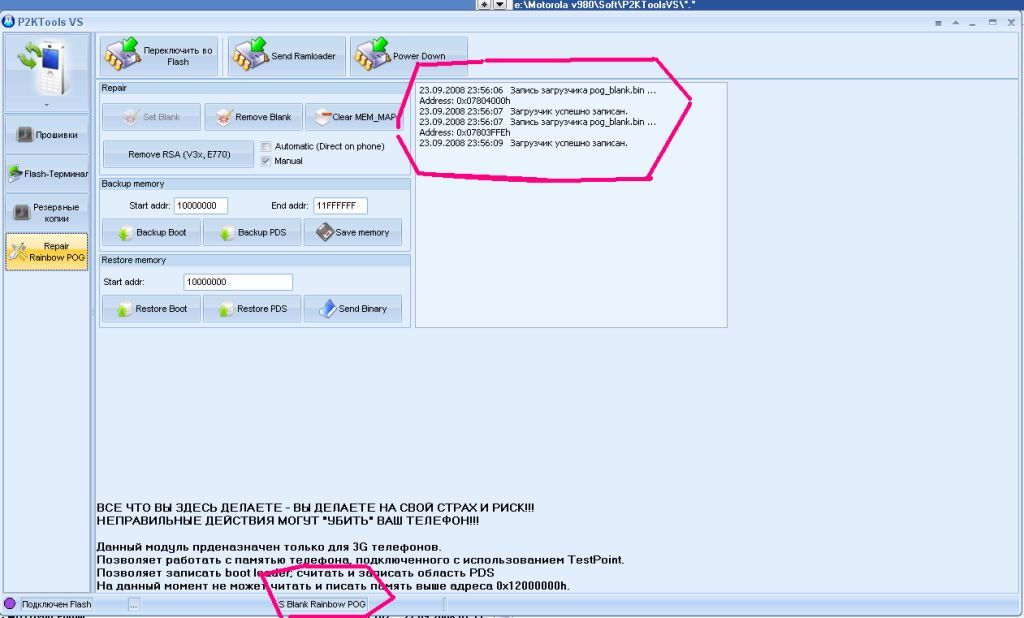Screen dimensions: 1024x618
Task: Click the Переключить во Flash button label
Action: pos(178,56)
